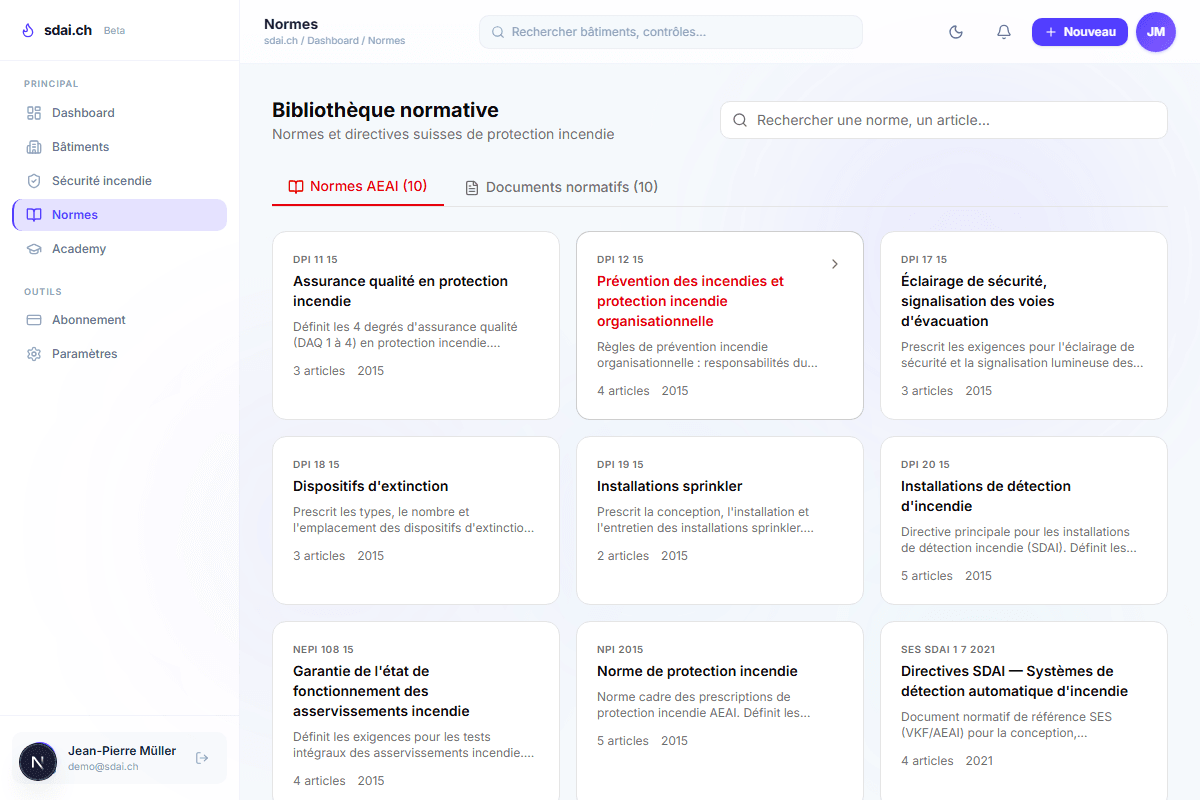
Task: Click the norm library search field
Action: point(943,119)
